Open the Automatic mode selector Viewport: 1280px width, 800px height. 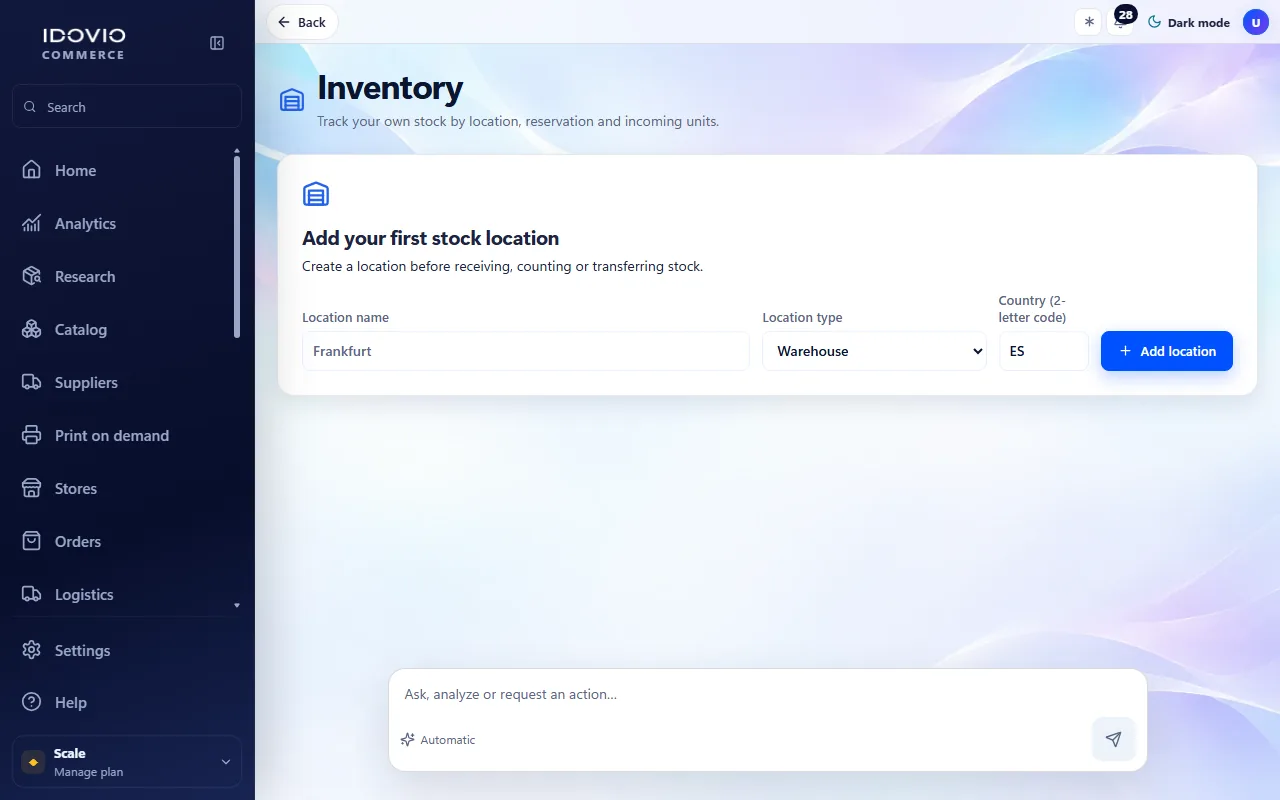(438, 740)
